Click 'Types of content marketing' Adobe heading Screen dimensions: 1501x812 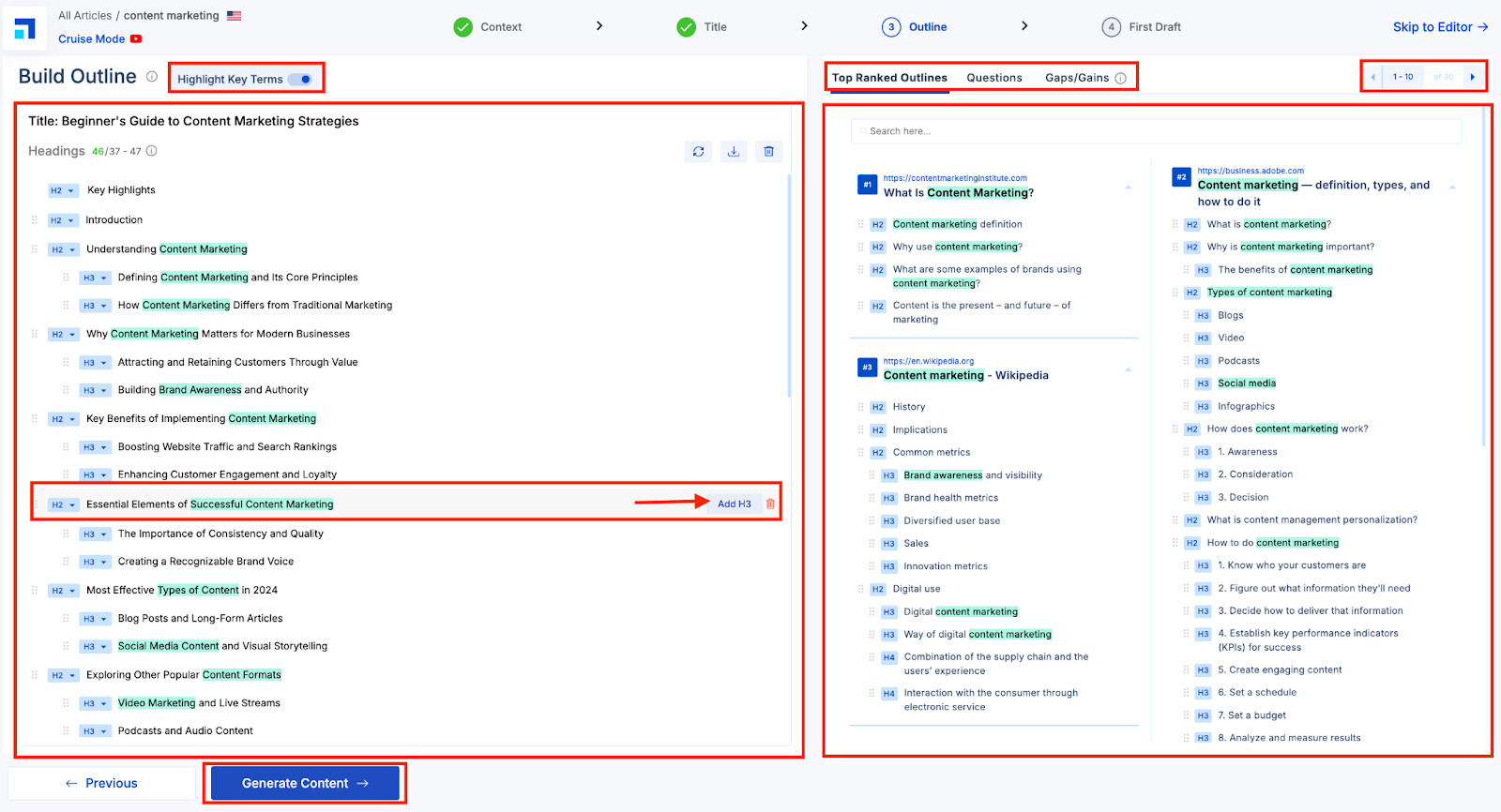click(1269, 293)
